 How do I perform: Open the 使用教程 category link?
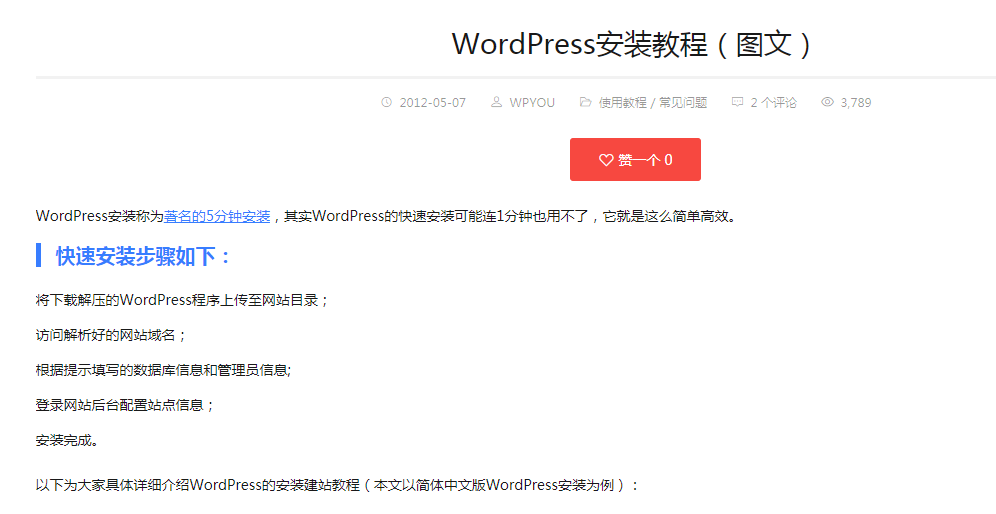pyautogui.click(x=622, y=102)
